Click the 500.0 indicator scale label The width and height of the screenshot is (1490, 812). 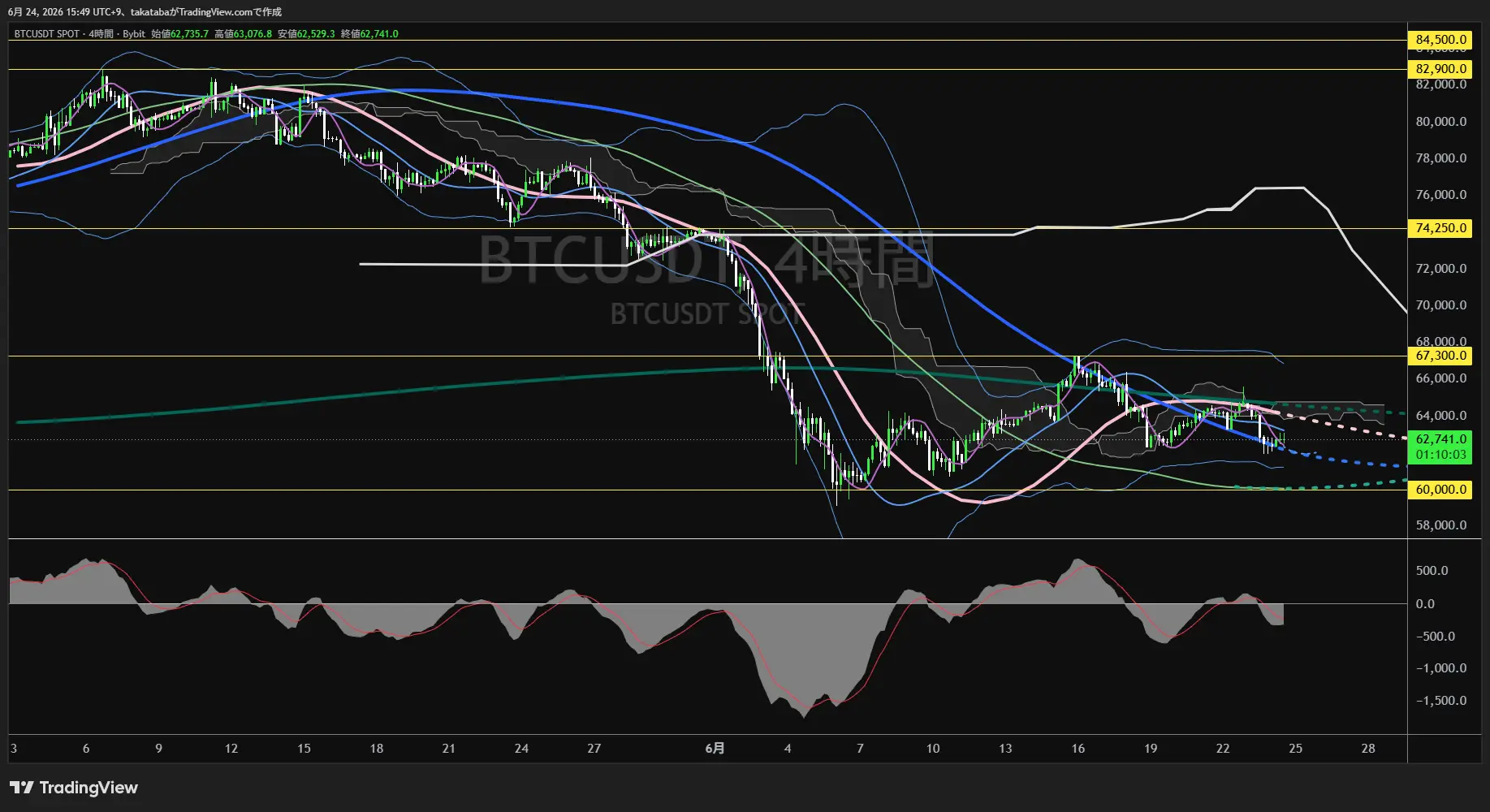(1432, 571)
